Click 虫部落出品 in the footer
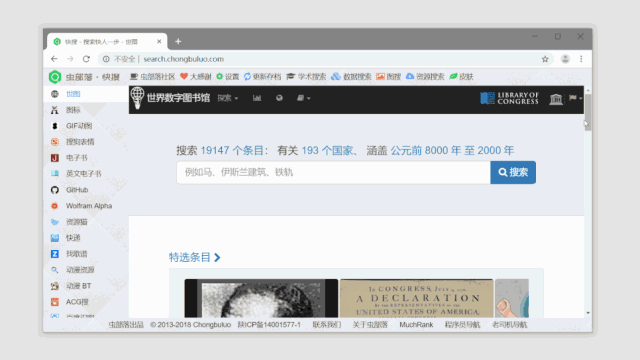The height and width of the screenshot is (360, 640). click(126, 325)
